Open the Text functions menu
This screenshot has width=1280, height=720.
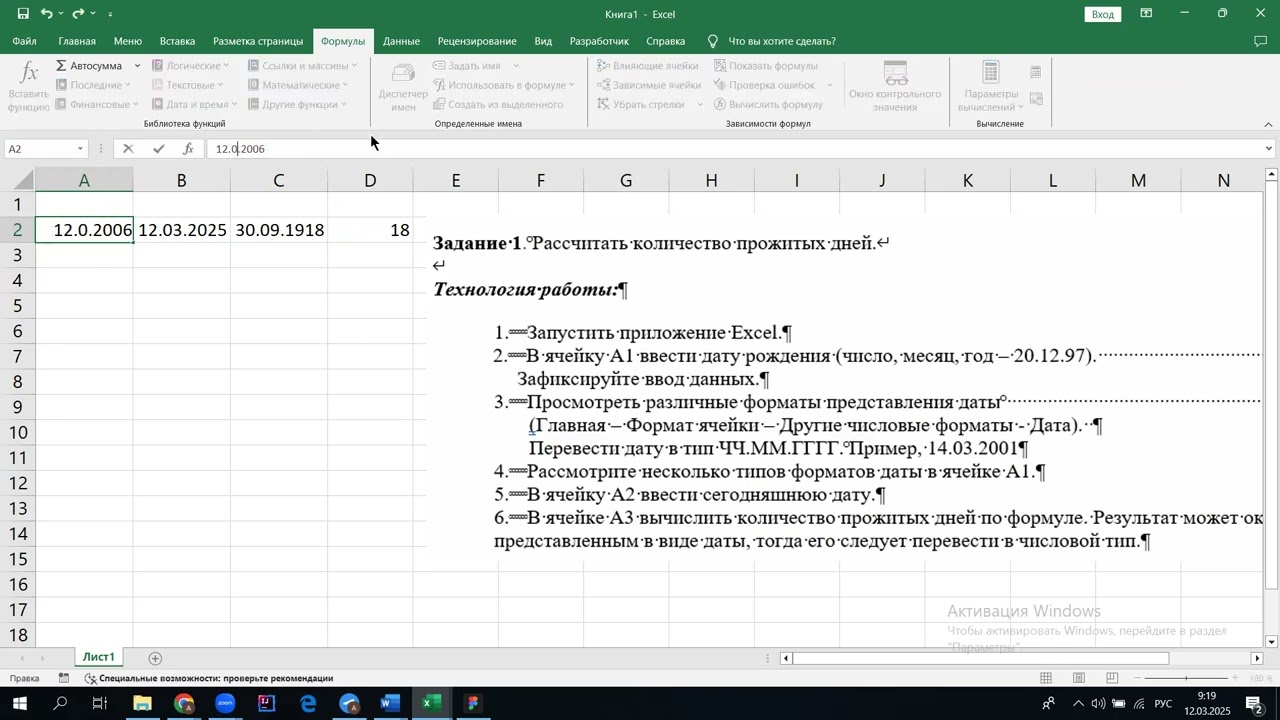[190, 85]
